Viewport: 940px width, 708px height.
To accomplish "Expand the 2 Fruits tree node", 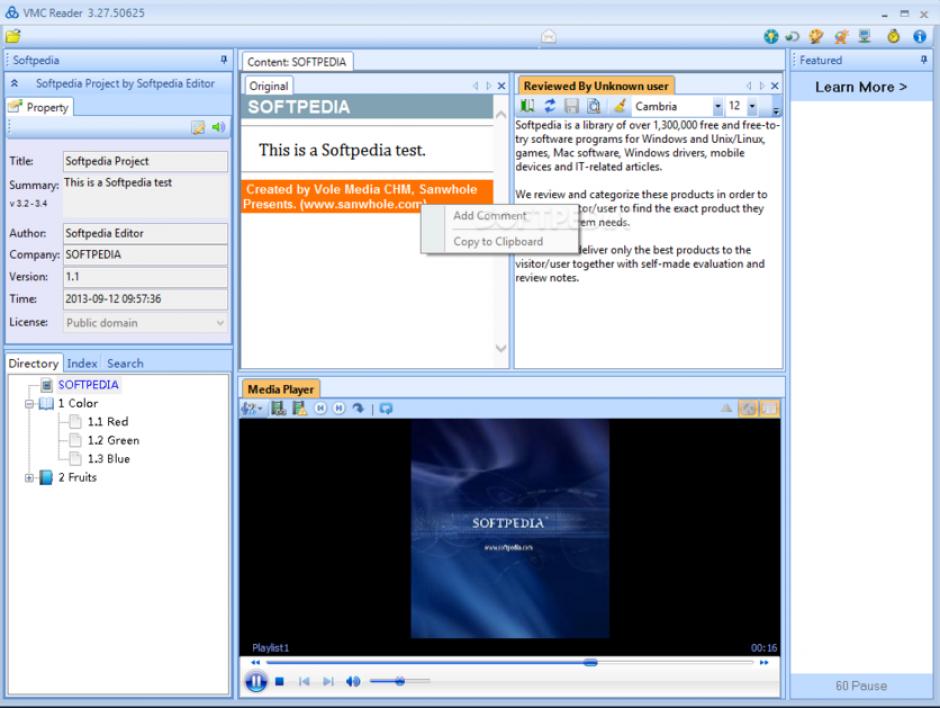I will coord(29,478).
